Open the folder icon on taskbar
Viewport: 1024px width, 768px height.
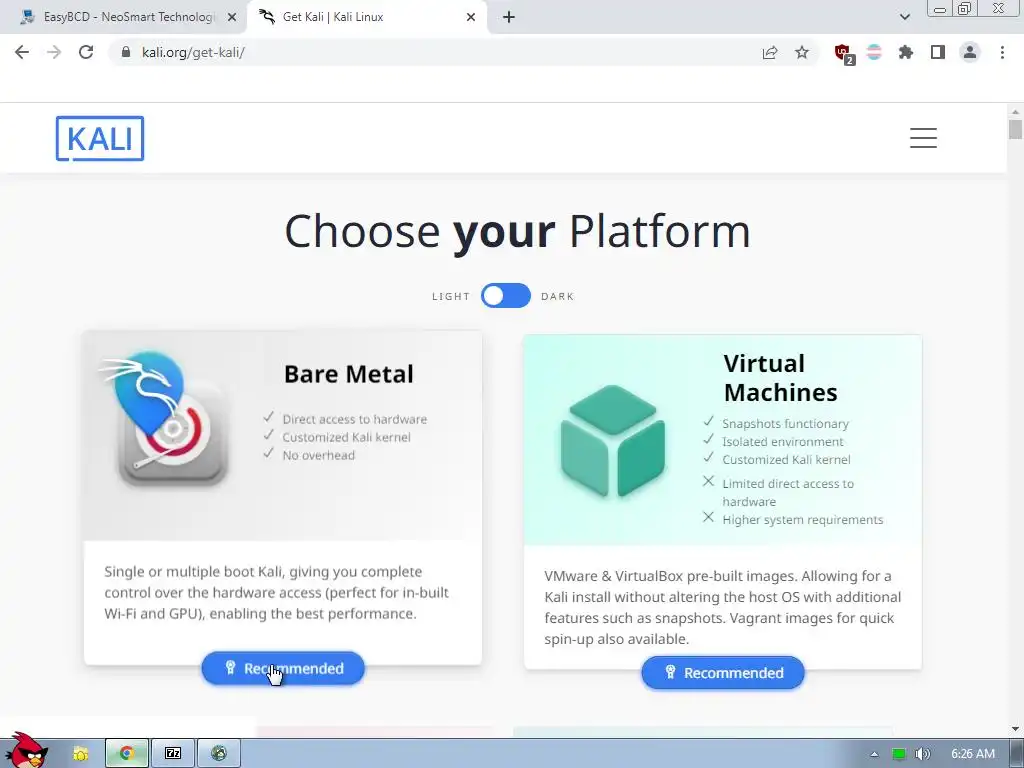80,754
